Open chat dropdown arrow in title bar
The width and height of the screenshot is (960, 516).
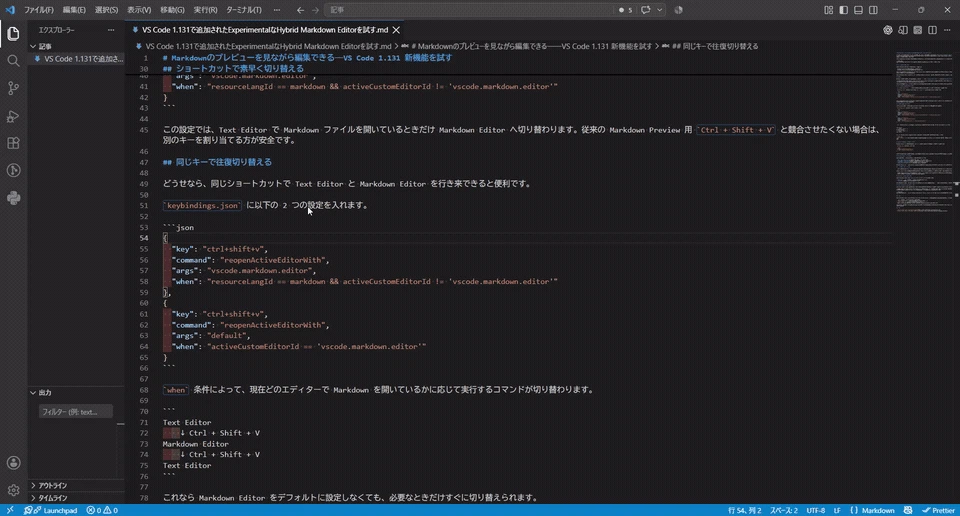(x=659, y=10)
